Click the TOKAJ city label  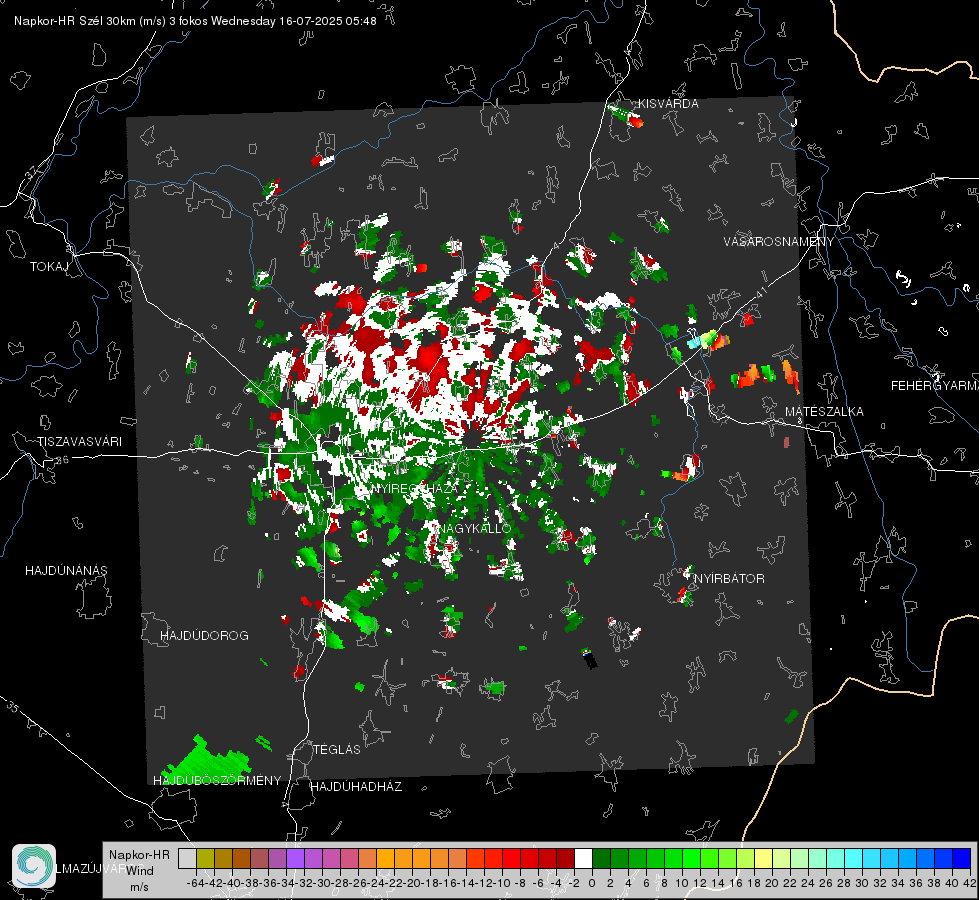(x=49, y=267)
